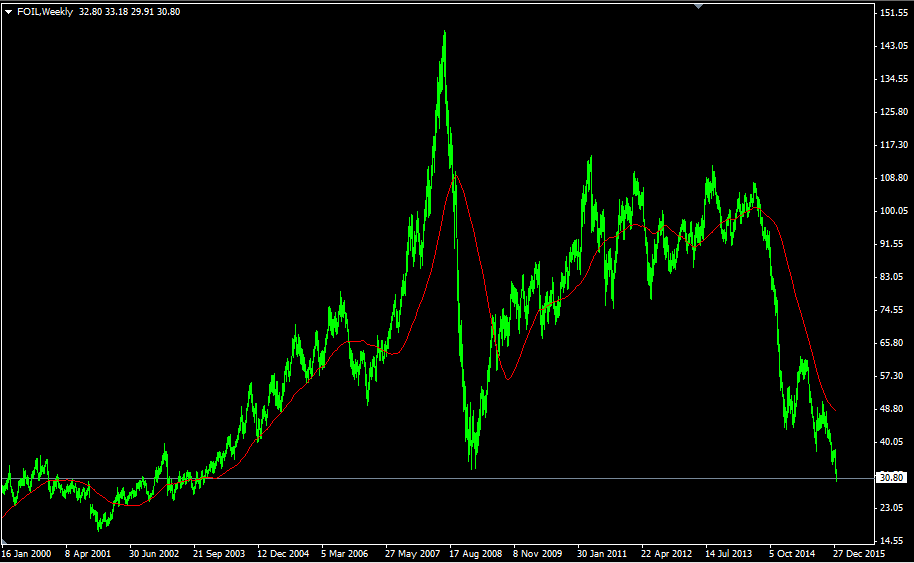Click the 23.05 price scale label
Image resolution: width=914 pixels, height=563 pixels.
[894, 508]
